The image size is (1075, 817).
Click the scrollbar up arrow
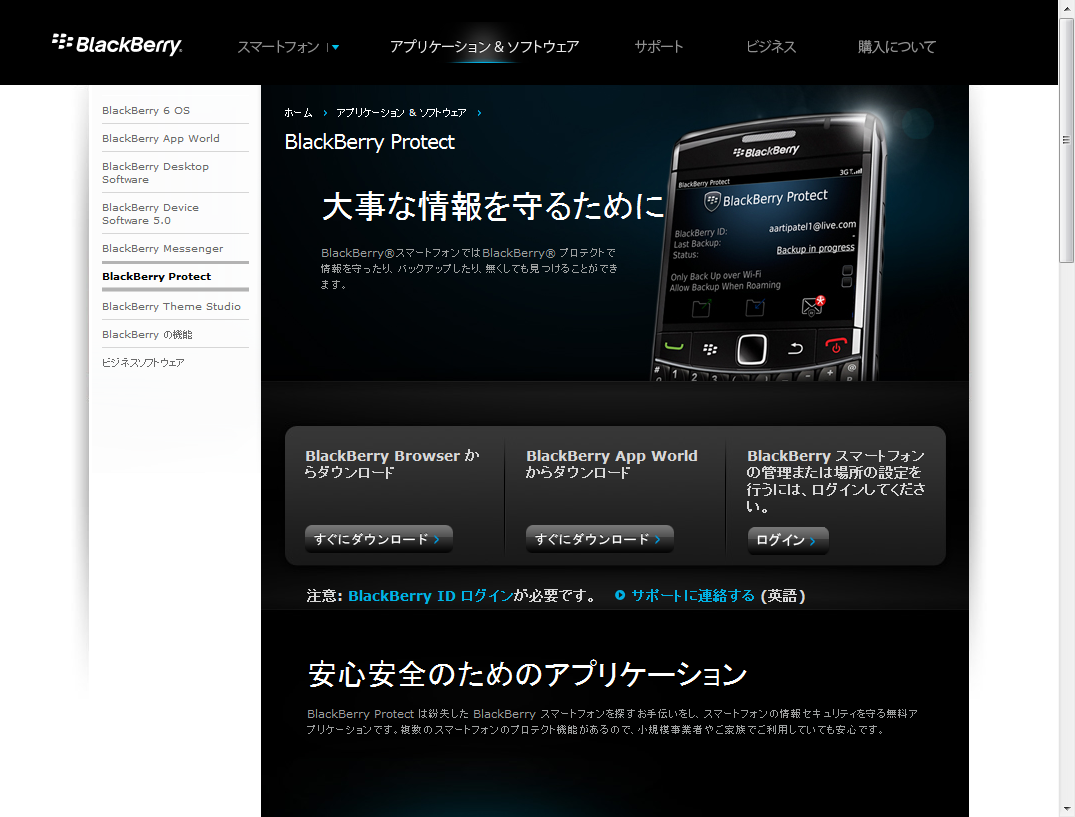coord(1066,7)
